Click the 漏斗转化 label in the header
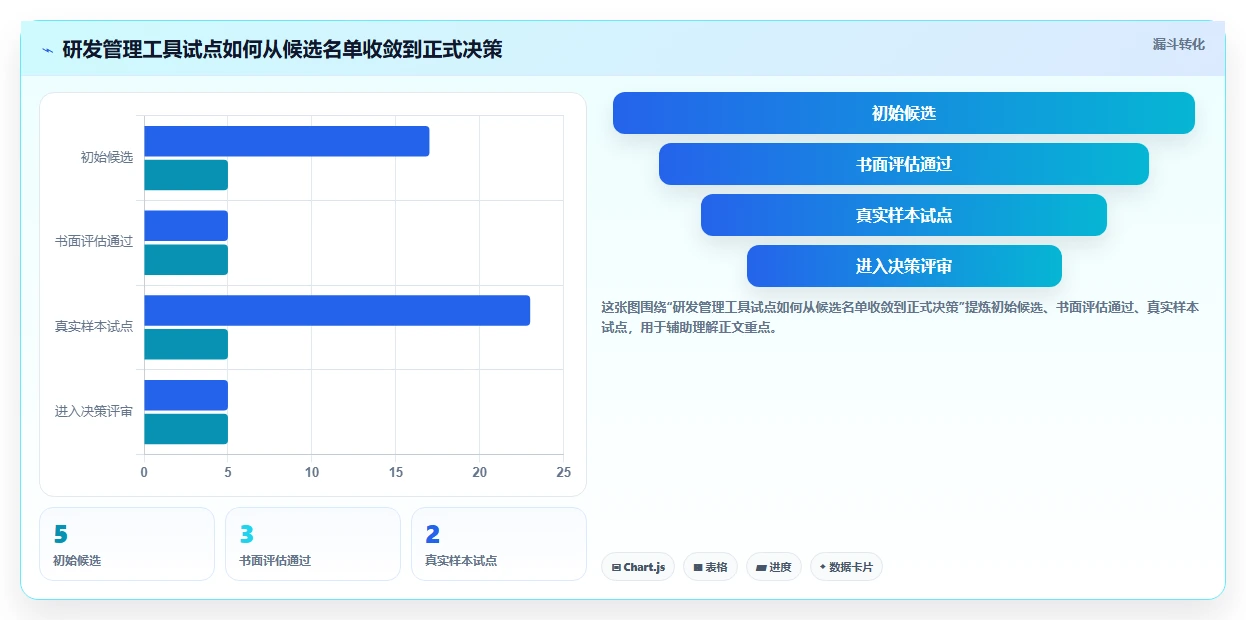Viewport: 1246px width, 620px height. pyautogui.click(x=1178, y=45)
